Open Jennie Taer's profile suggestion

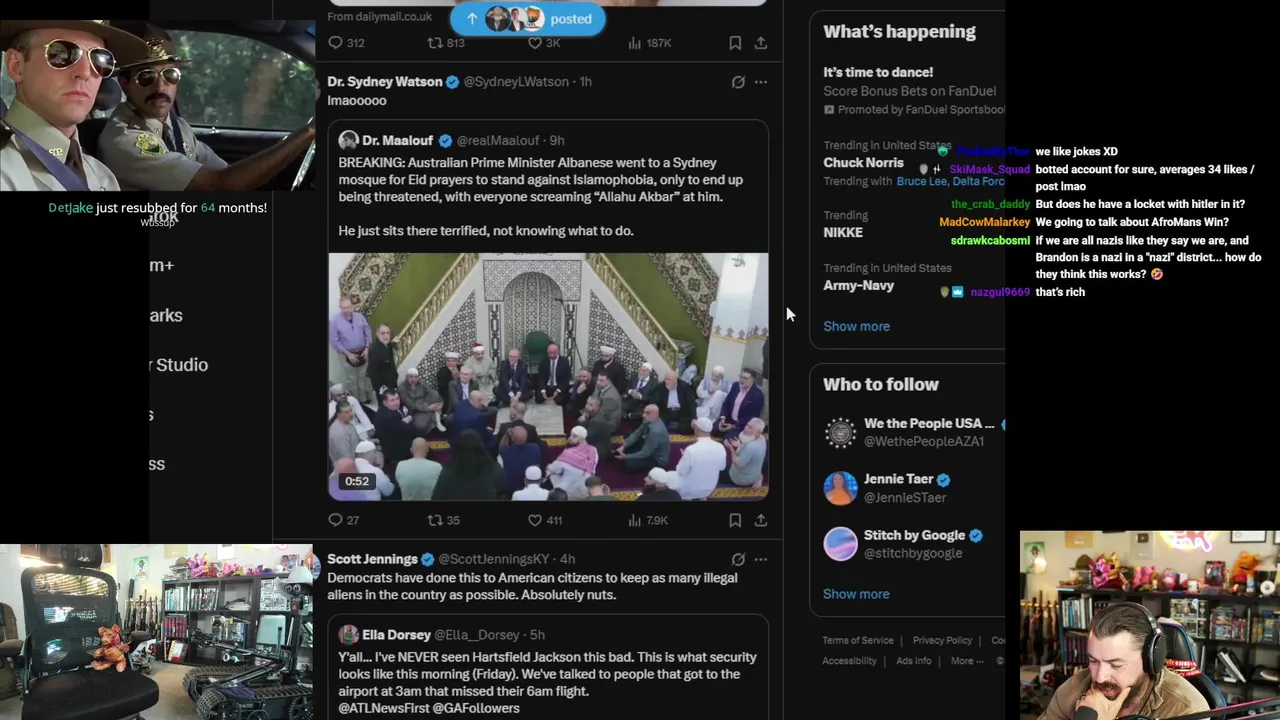[x=898, y=479]
